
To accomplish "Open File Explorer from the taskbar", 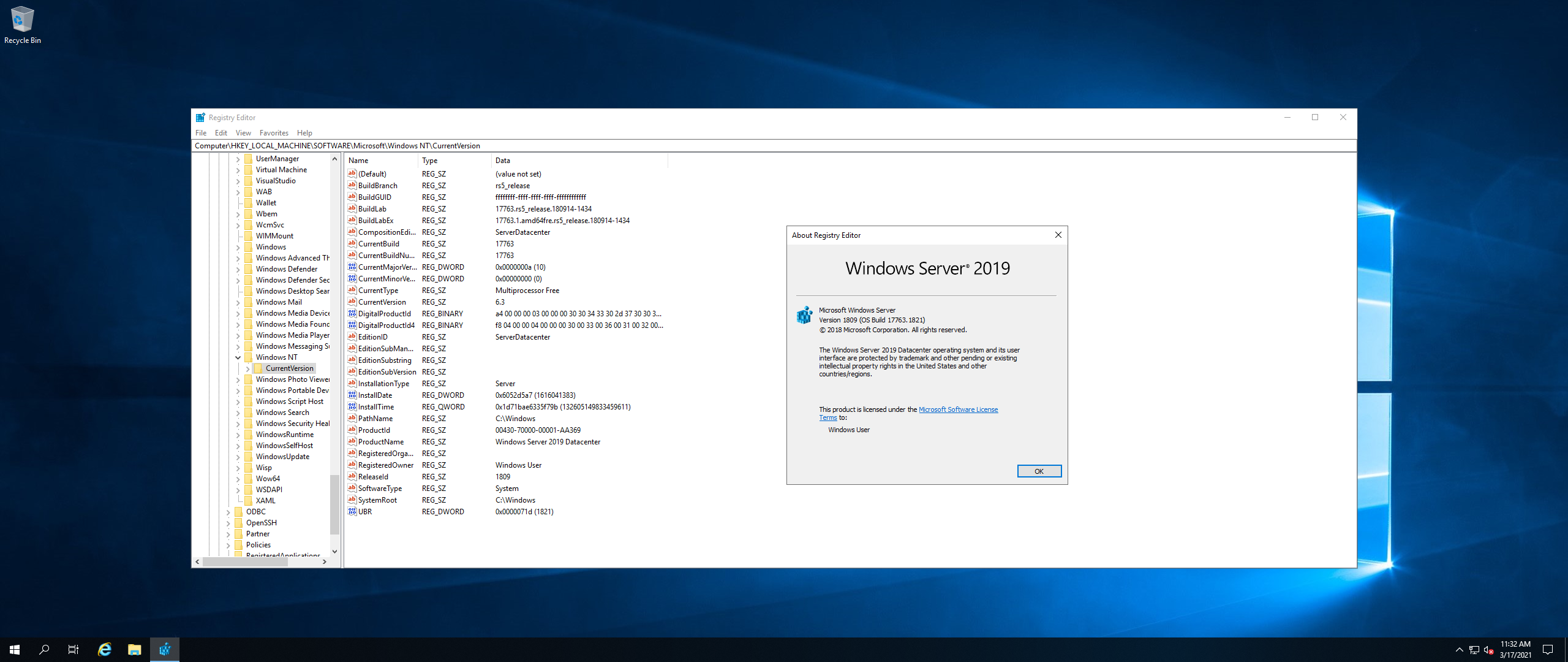I will (x=135, y=650).
